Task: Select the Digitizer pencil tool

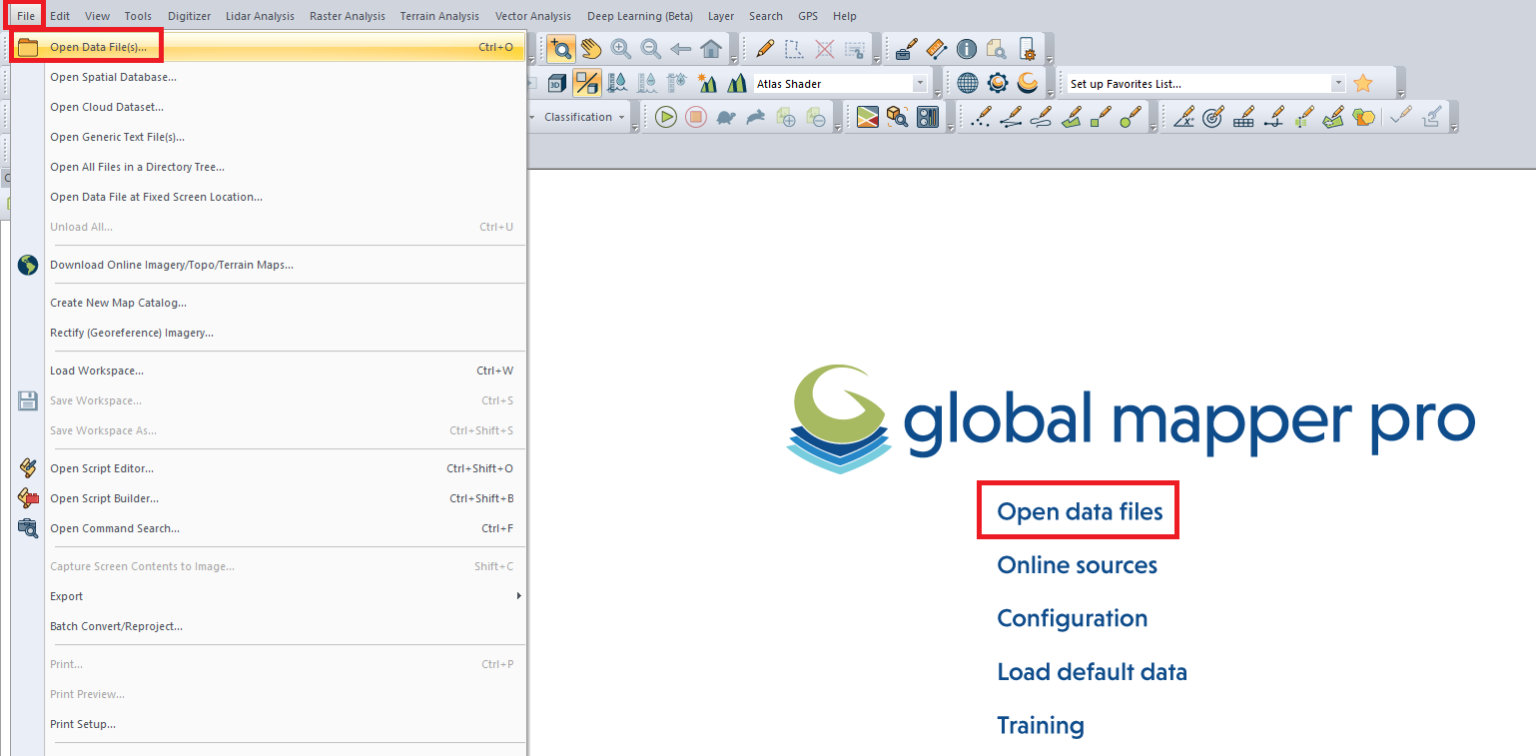Action: (x=764, y=48)
